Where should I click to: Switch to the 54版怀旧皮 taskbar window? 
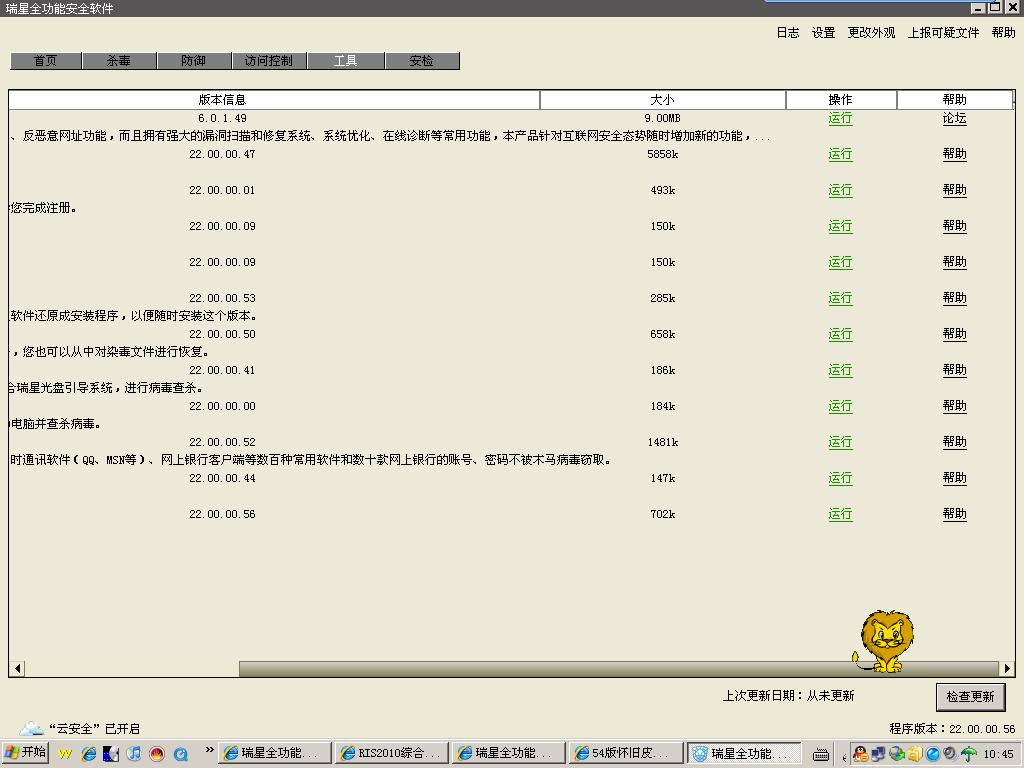626,753
